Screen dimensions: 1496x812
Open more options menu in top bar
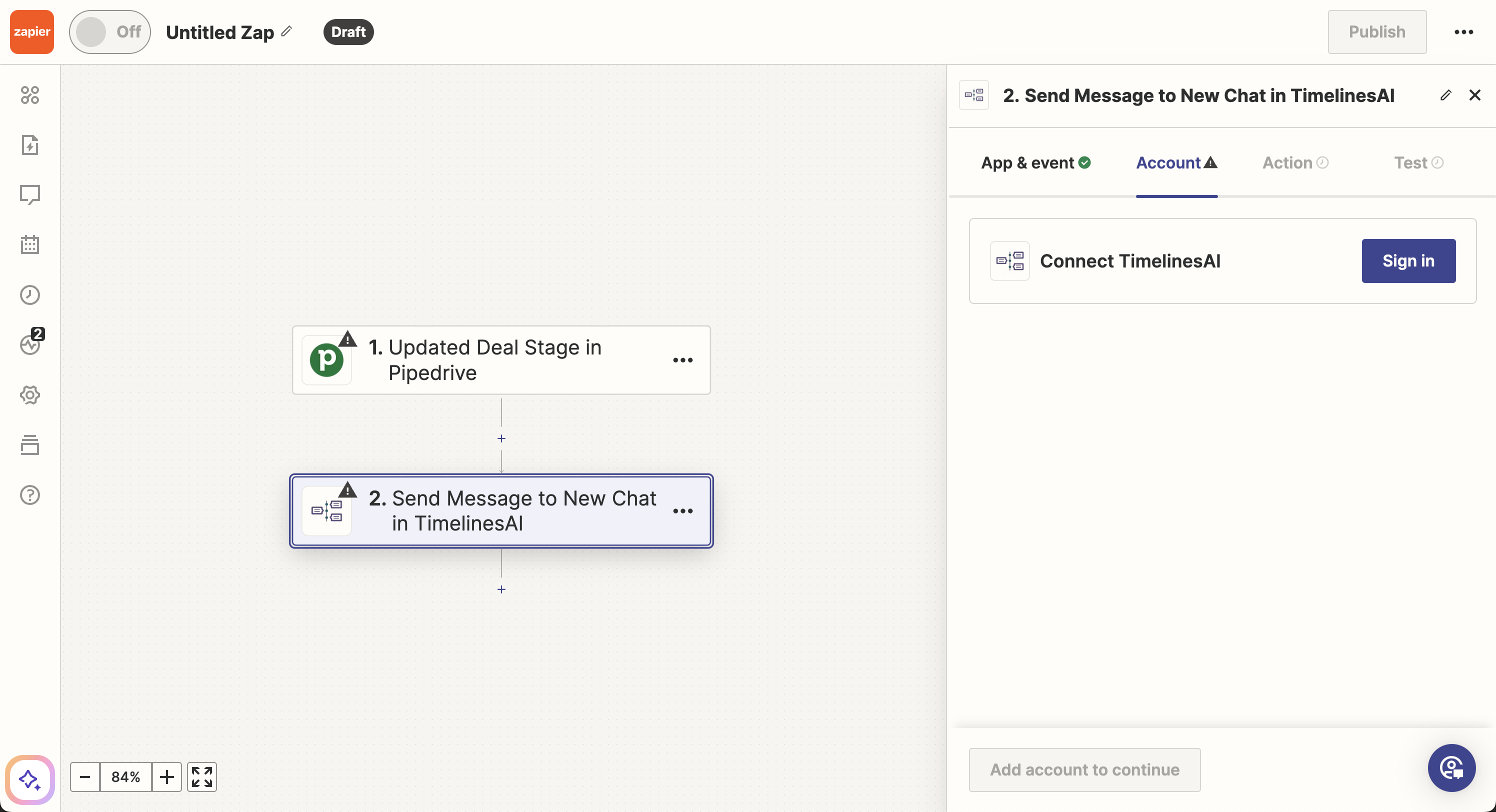[1463, 32]
